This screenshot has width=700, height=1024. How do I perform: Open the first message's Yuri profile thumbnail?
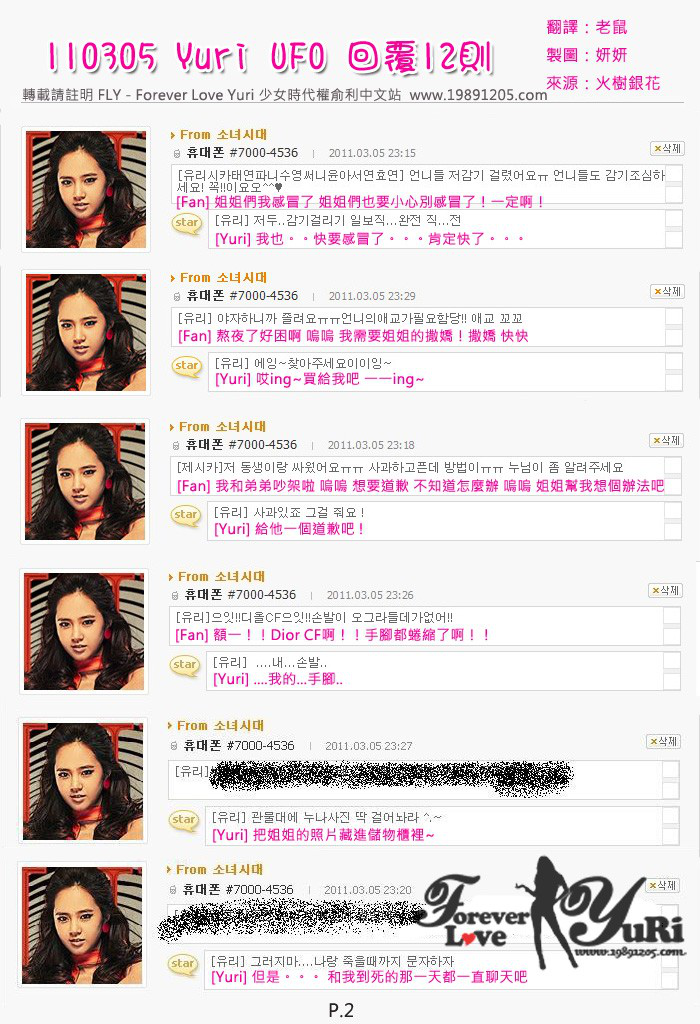(86, 189)
